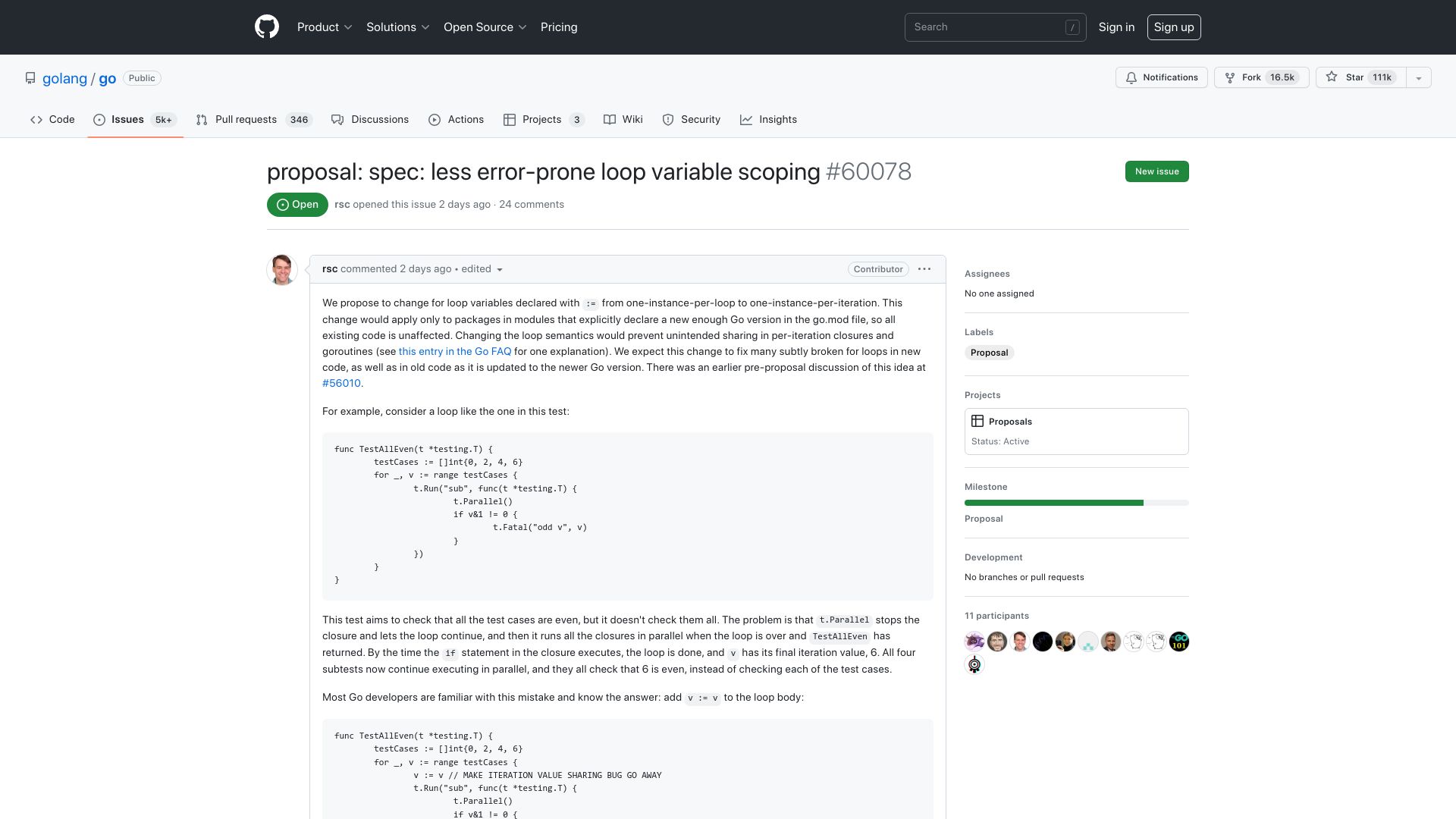Click the New issue button
Image resolution: width=1456 pixels, height=819 pixels.
(1156, 171)
